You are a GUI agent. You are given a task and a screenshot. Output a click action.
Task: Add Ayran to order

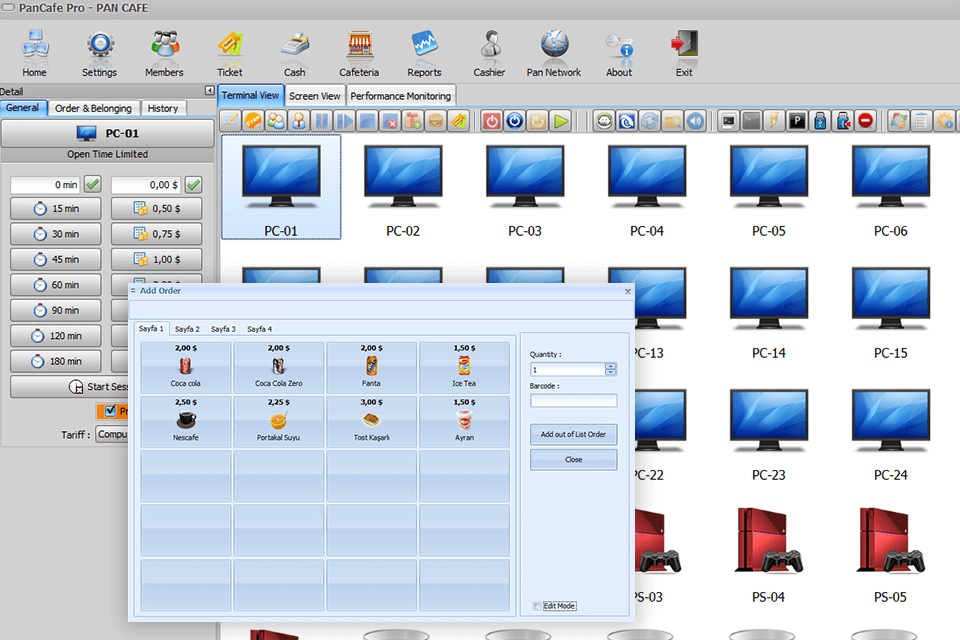pyautogui.click(x=464, y=421)
